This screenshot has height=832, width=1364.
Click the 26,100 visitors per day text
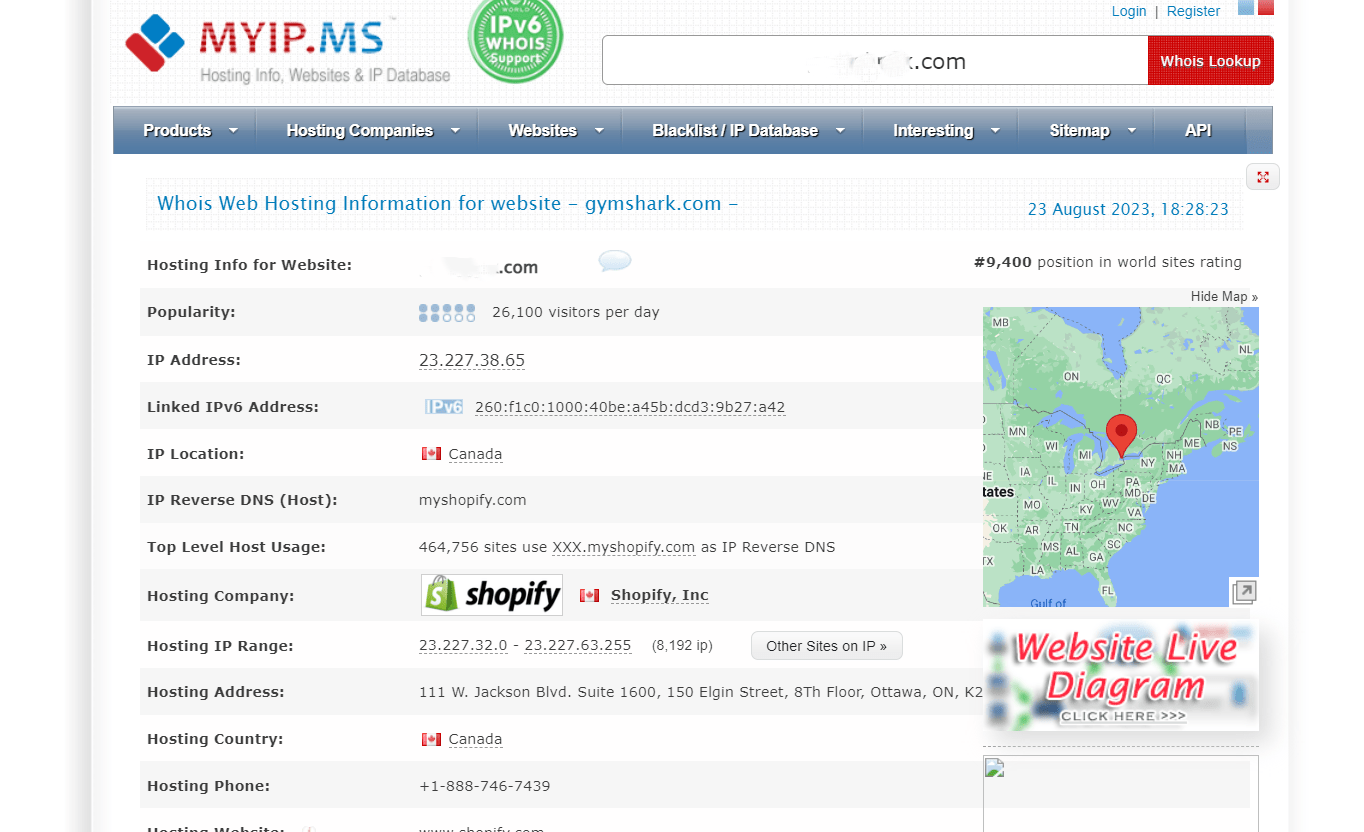576,312
